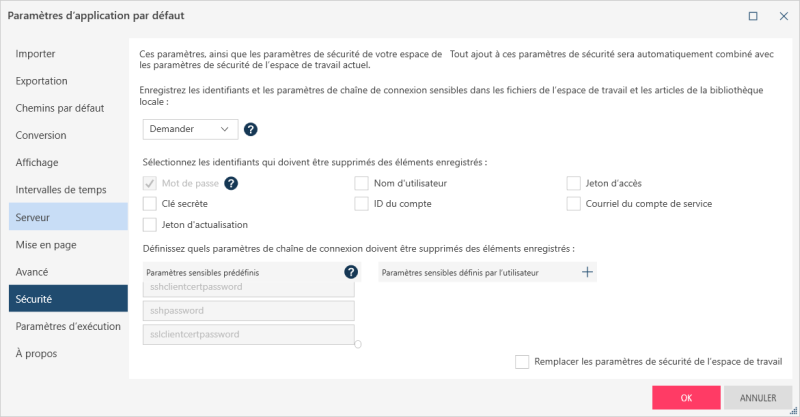The width and height of the screenshot is (800, 417).
Task: Confirm settings with the OK button
Action: click(686, 397)
